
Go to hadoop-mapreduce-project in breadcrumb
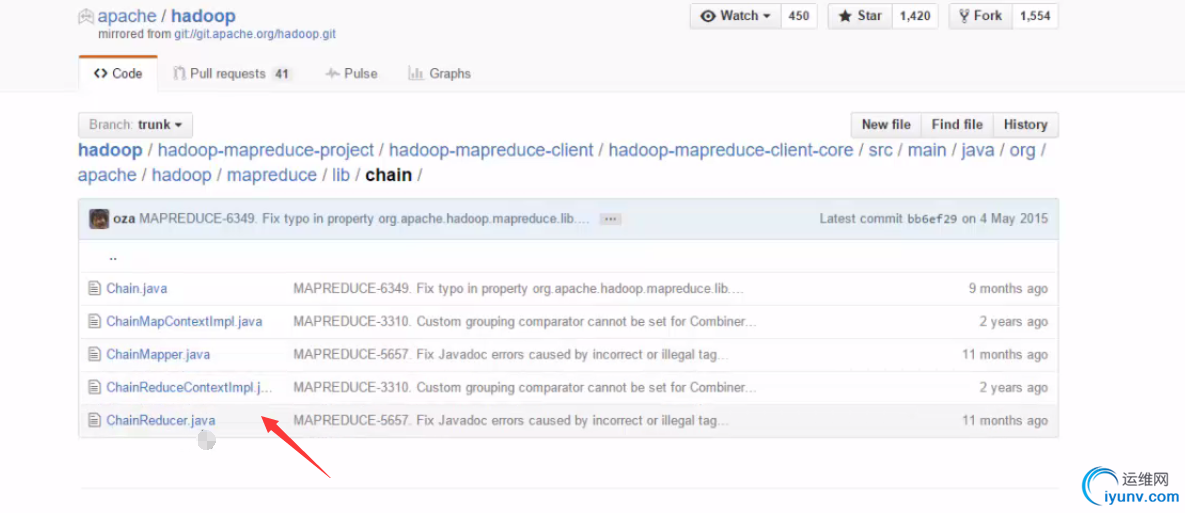click(x=266, y=150)
